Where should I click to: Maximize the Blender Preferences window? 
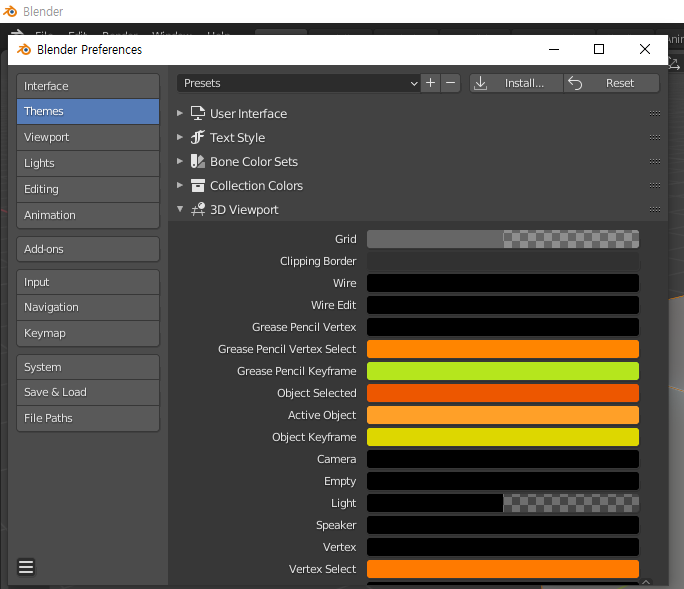599,49
